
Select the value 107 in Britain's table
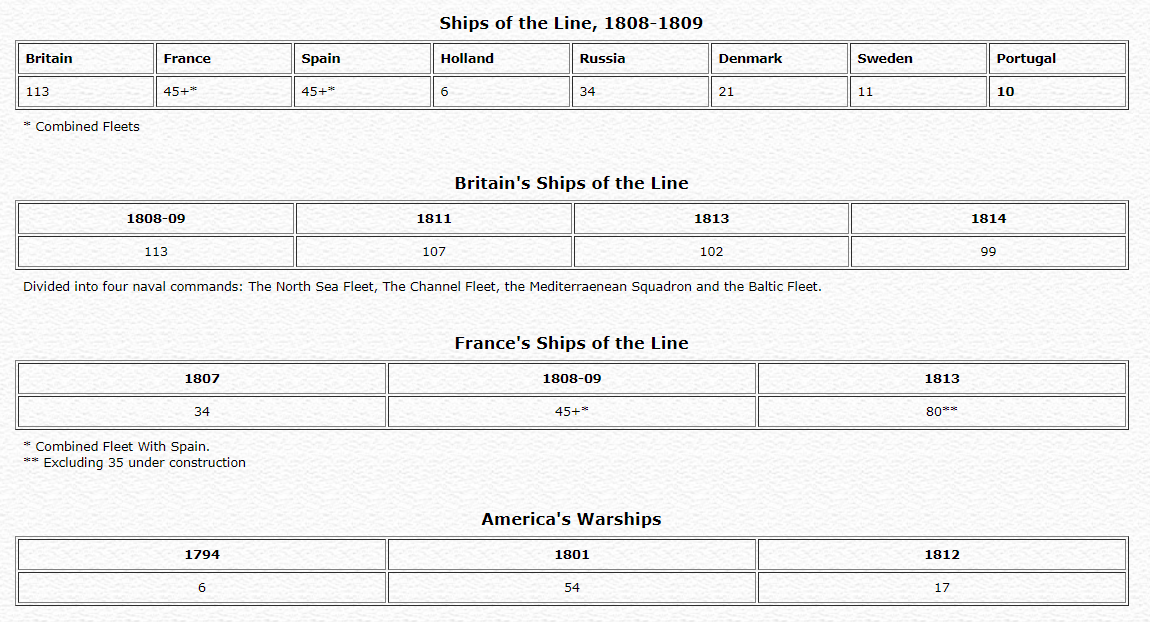coord(434,252)
